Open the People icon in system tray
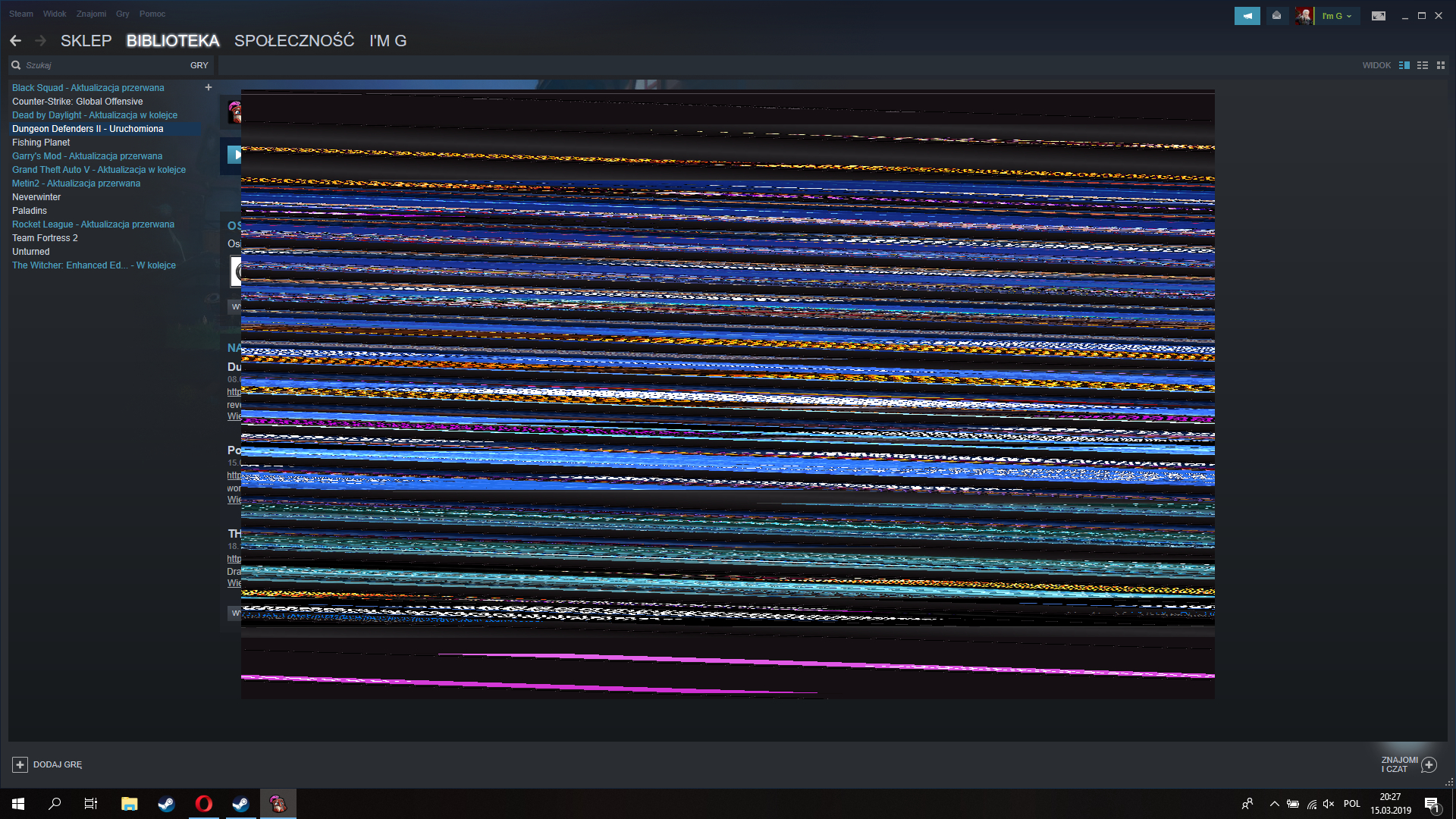 point(1247,804)
